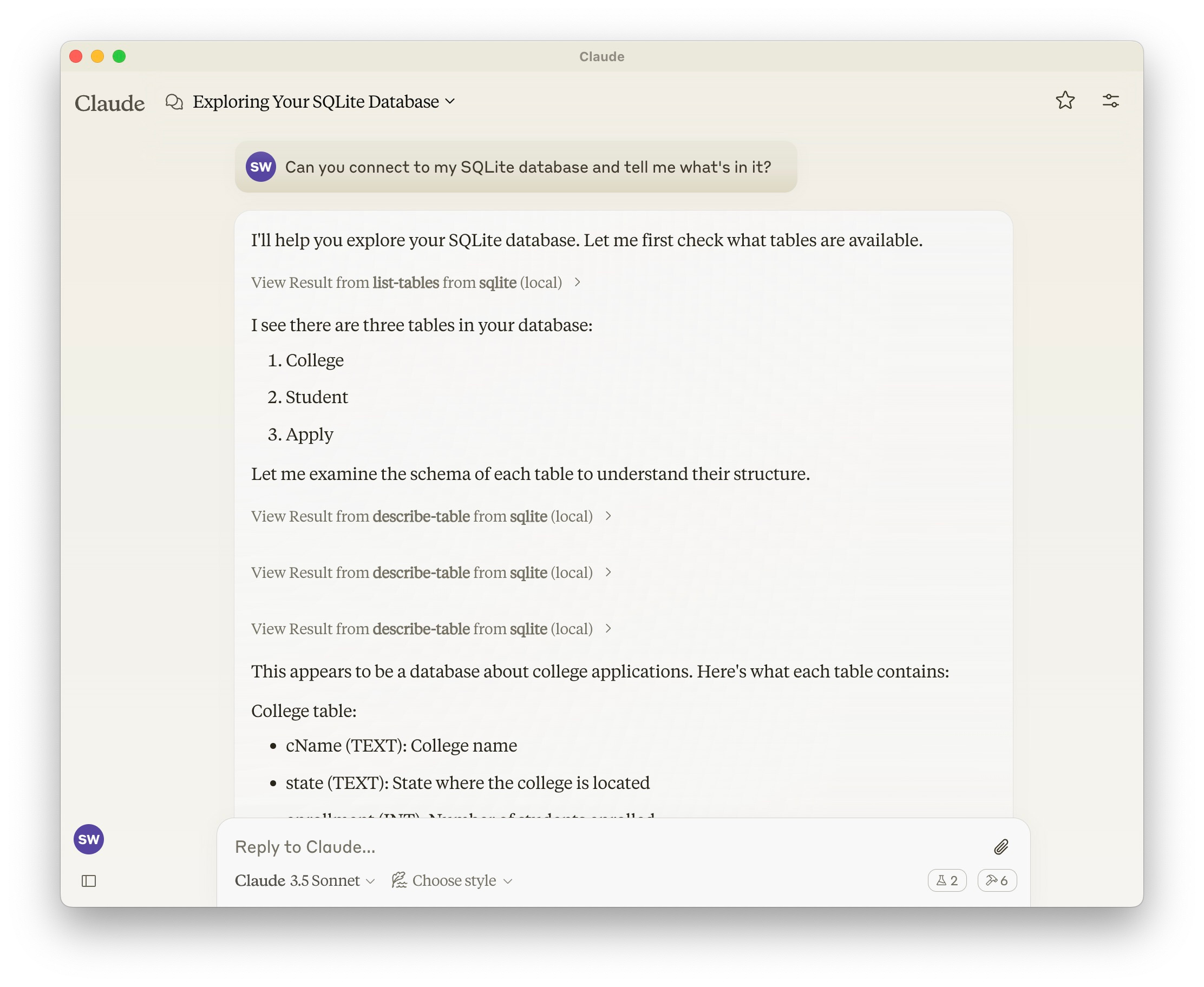Click the Claude window title text
Image resolution: width=1204 pixels, height=987 pixels.
click(601, 56)
